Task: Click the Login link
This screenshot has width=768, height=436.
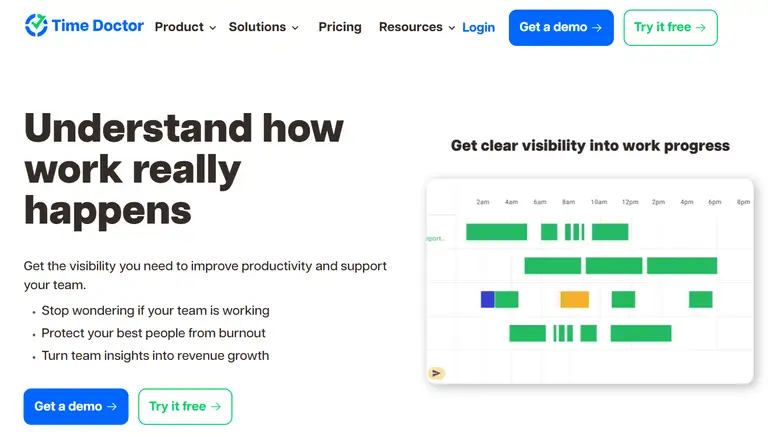Action: pos(478,27)
